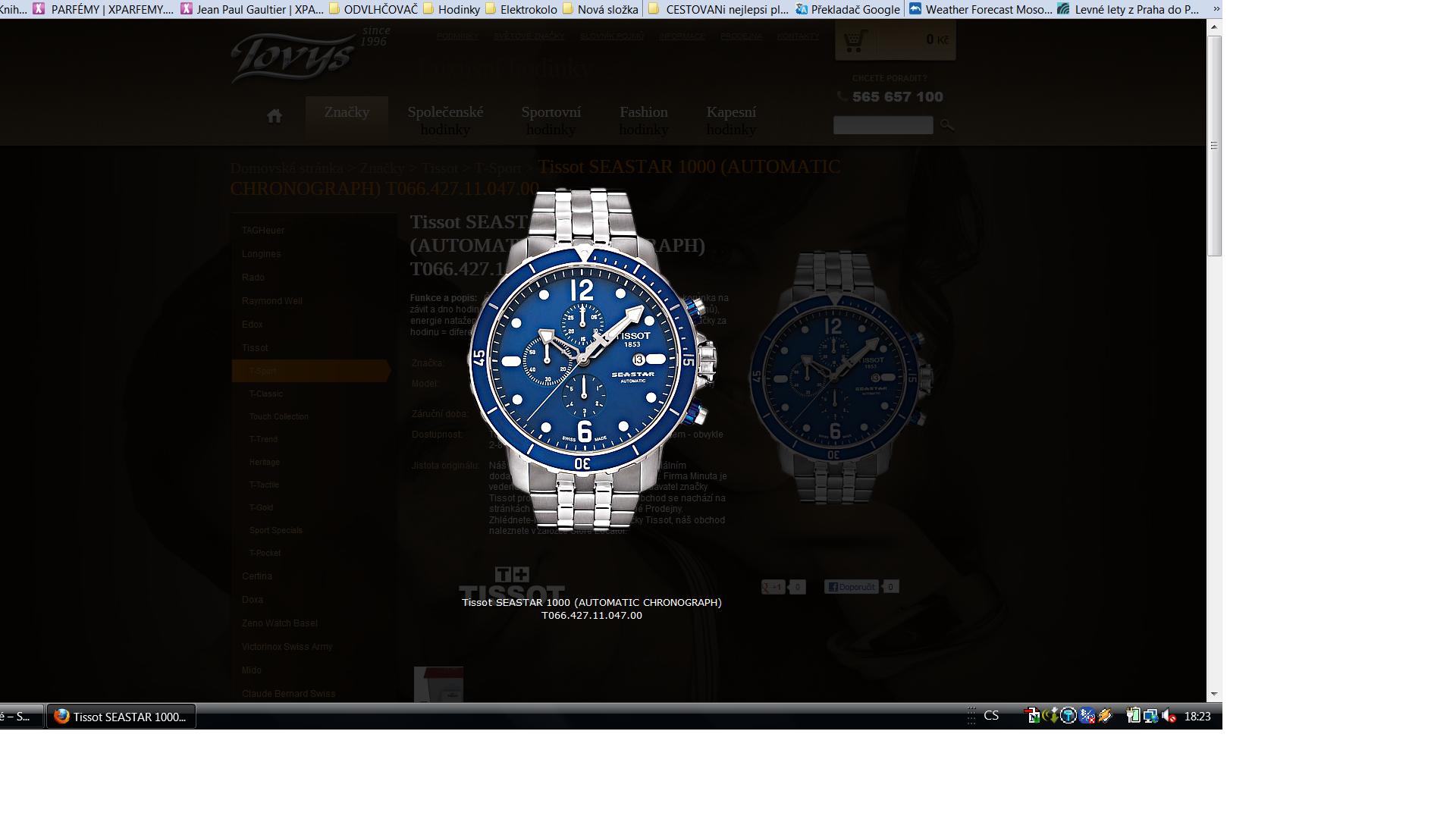This screenshot has width=1456, height=819.
Task: Click the CS language indicator
Action: pos(991,716)
